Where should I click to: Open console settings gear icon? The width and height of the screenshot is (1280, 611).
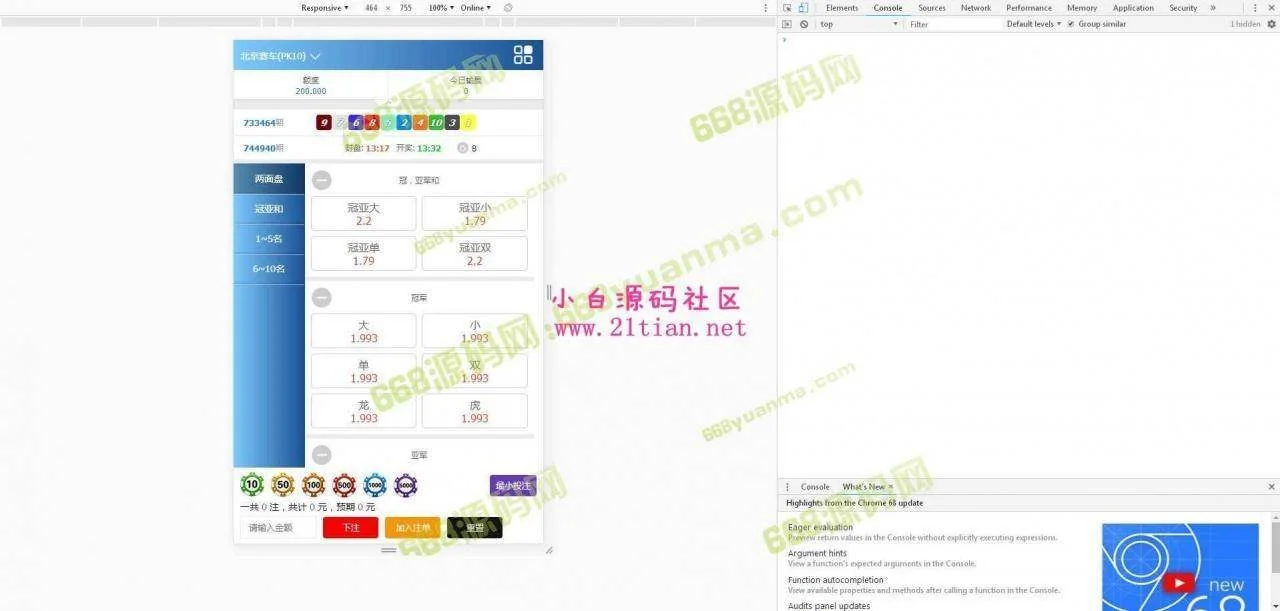(1271, 24)
